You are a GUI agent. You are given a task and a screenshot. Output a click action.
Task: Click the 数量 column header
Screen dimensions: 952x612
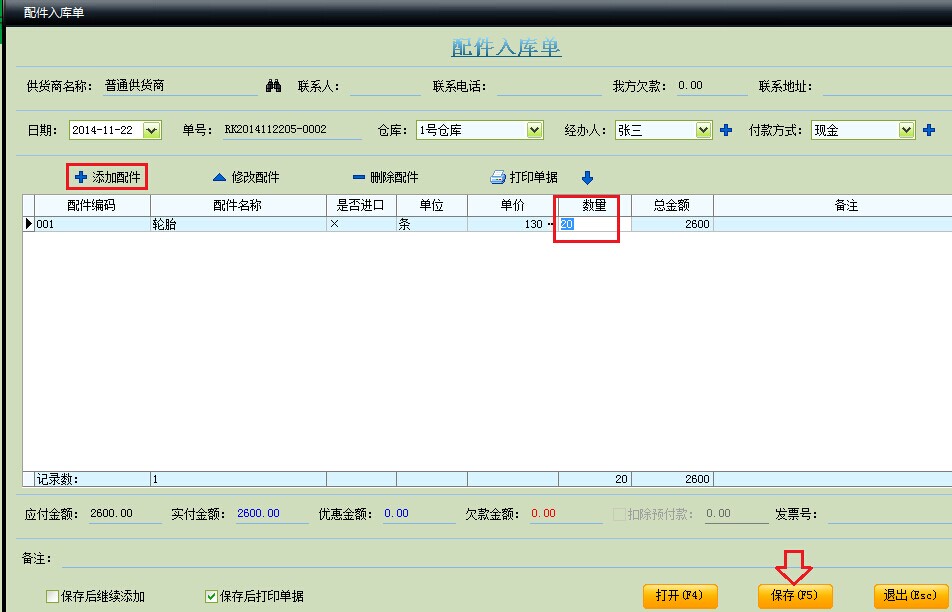tap(594, 205)
